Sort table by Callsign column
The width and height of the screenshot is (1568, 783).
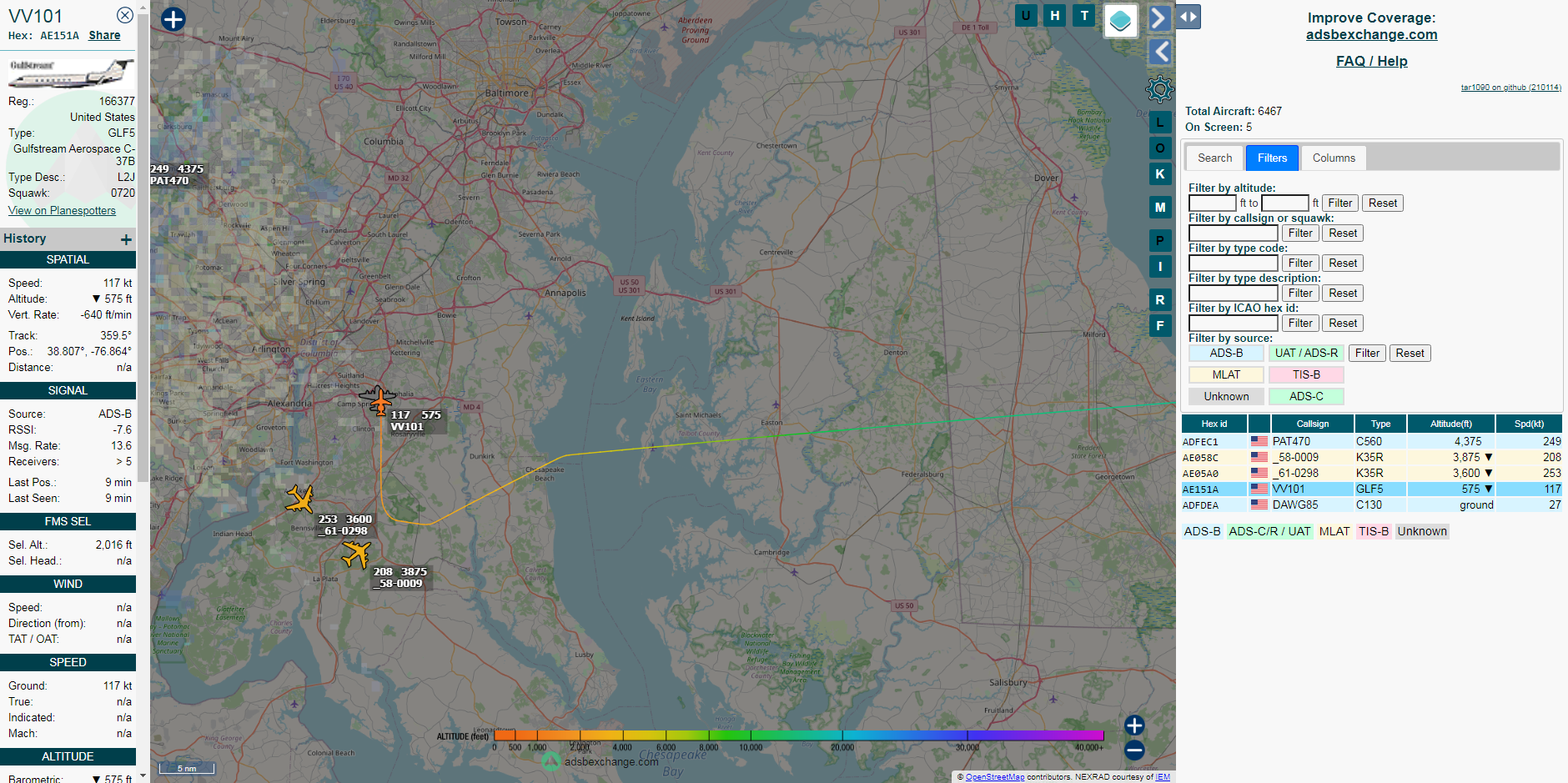(x=1313, y=424)
